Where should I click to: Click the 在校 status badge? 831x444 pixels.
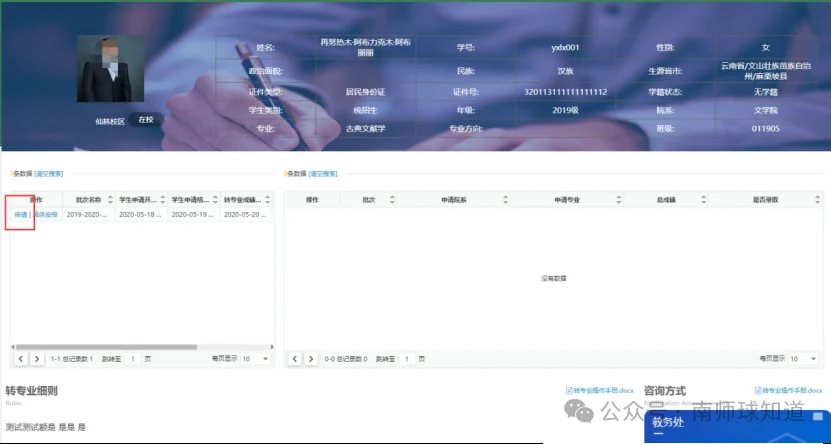click(146, 120)
